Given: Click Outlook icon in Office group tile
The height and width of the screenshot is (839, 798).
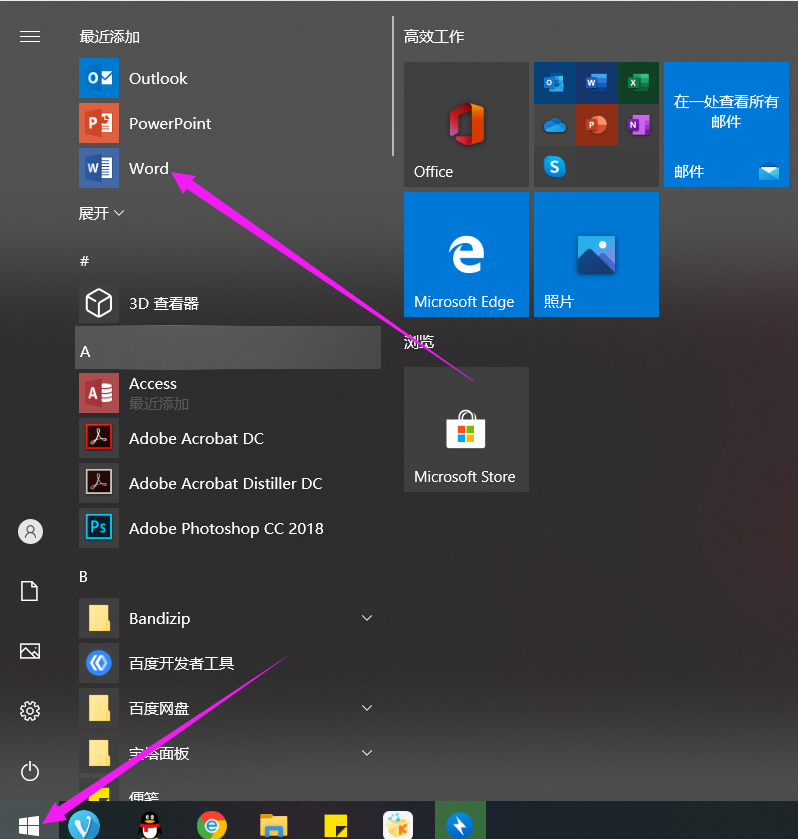Looking at the screenshot, I should pos(554,82).
